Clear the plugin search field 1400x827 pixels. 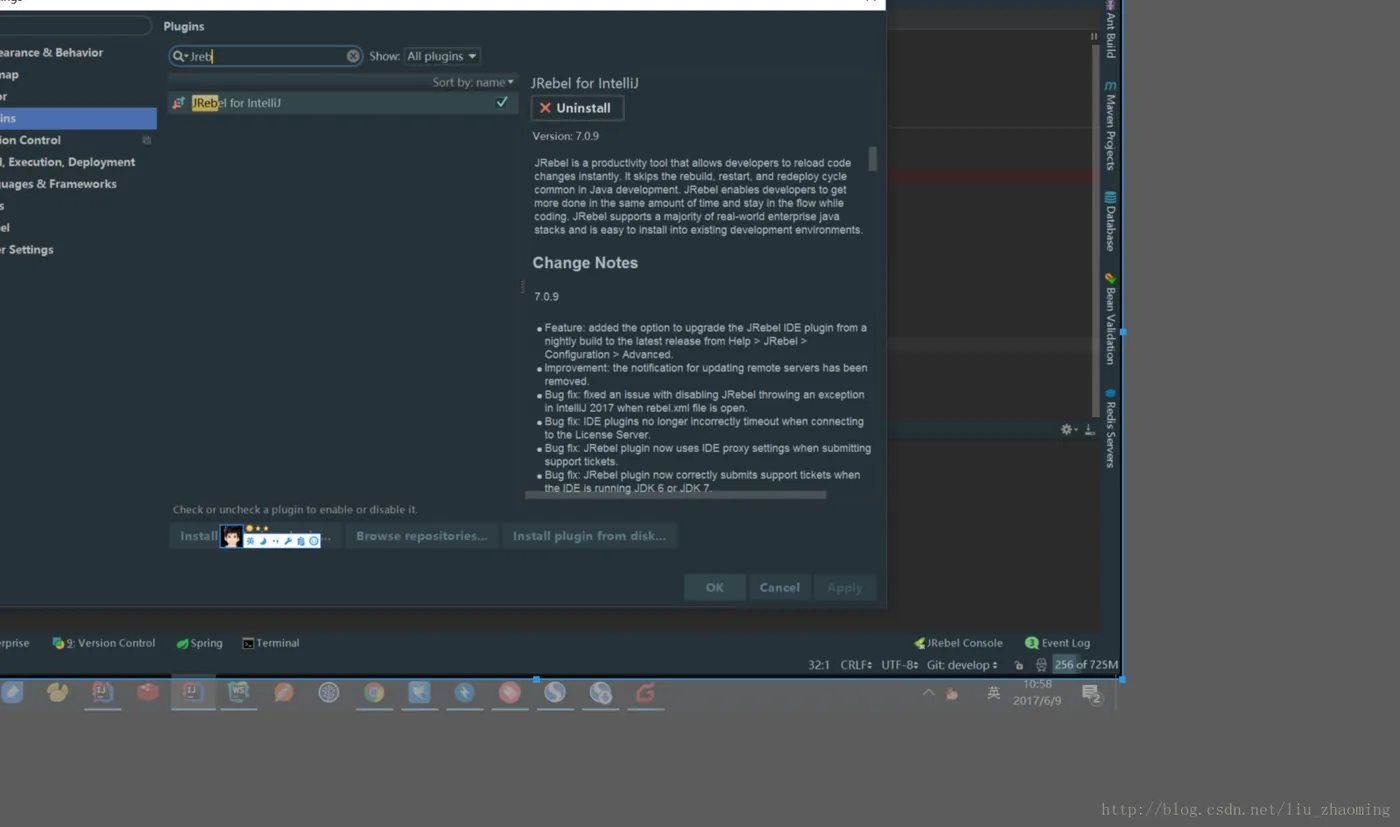(x=353, y=56)
